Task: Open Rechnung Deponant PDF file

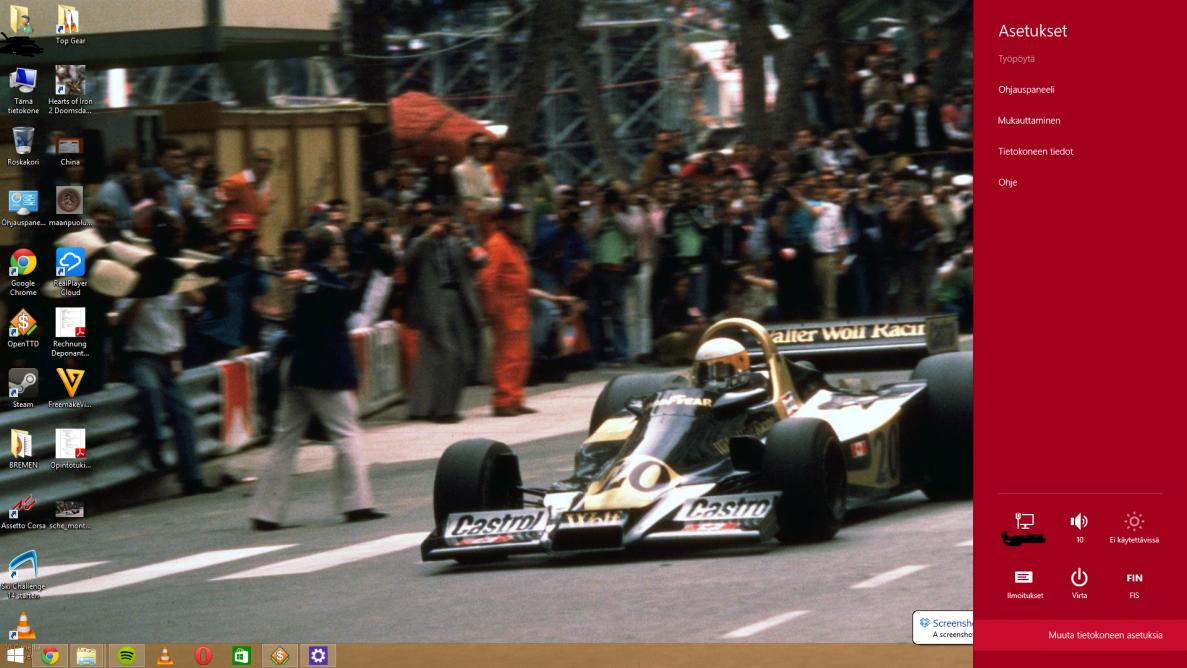Action: 70,332
